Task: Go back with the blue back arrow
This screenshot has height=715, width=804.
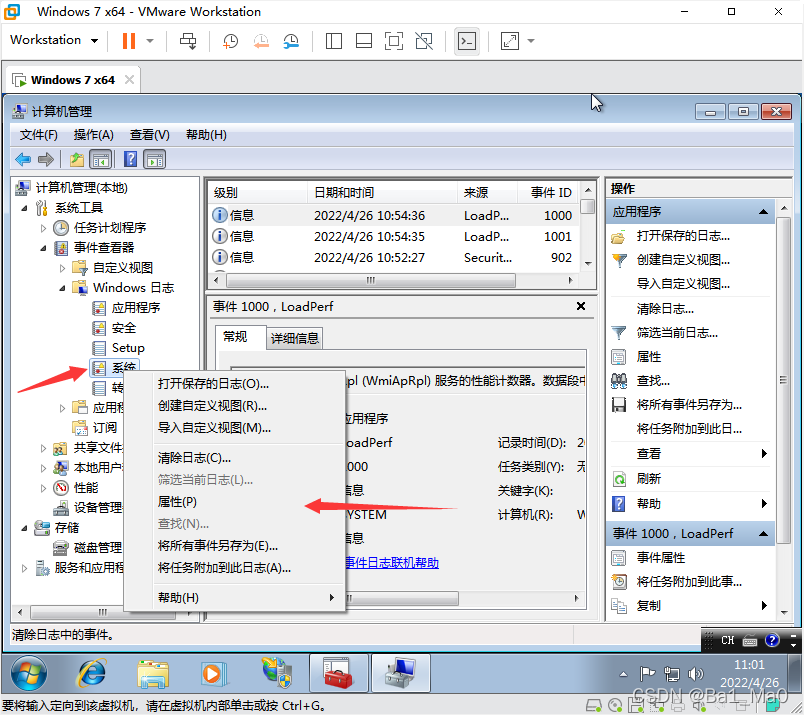Action: coord(23,160)
